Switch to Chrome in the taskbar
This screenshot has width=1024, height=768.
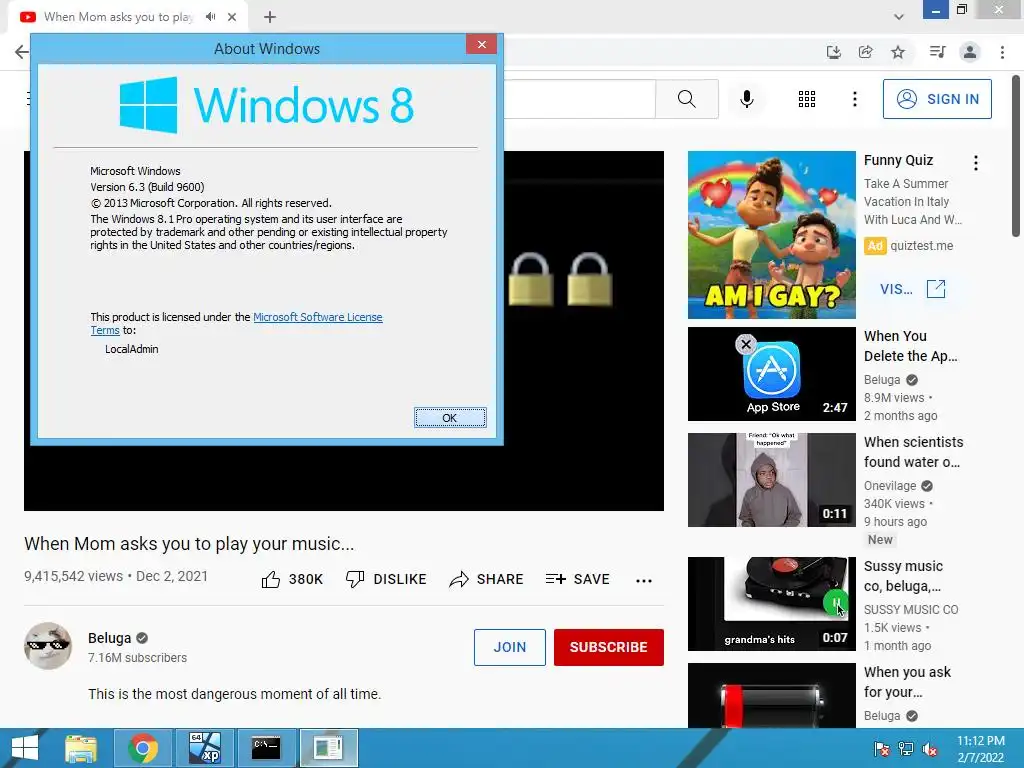point(143,748)
